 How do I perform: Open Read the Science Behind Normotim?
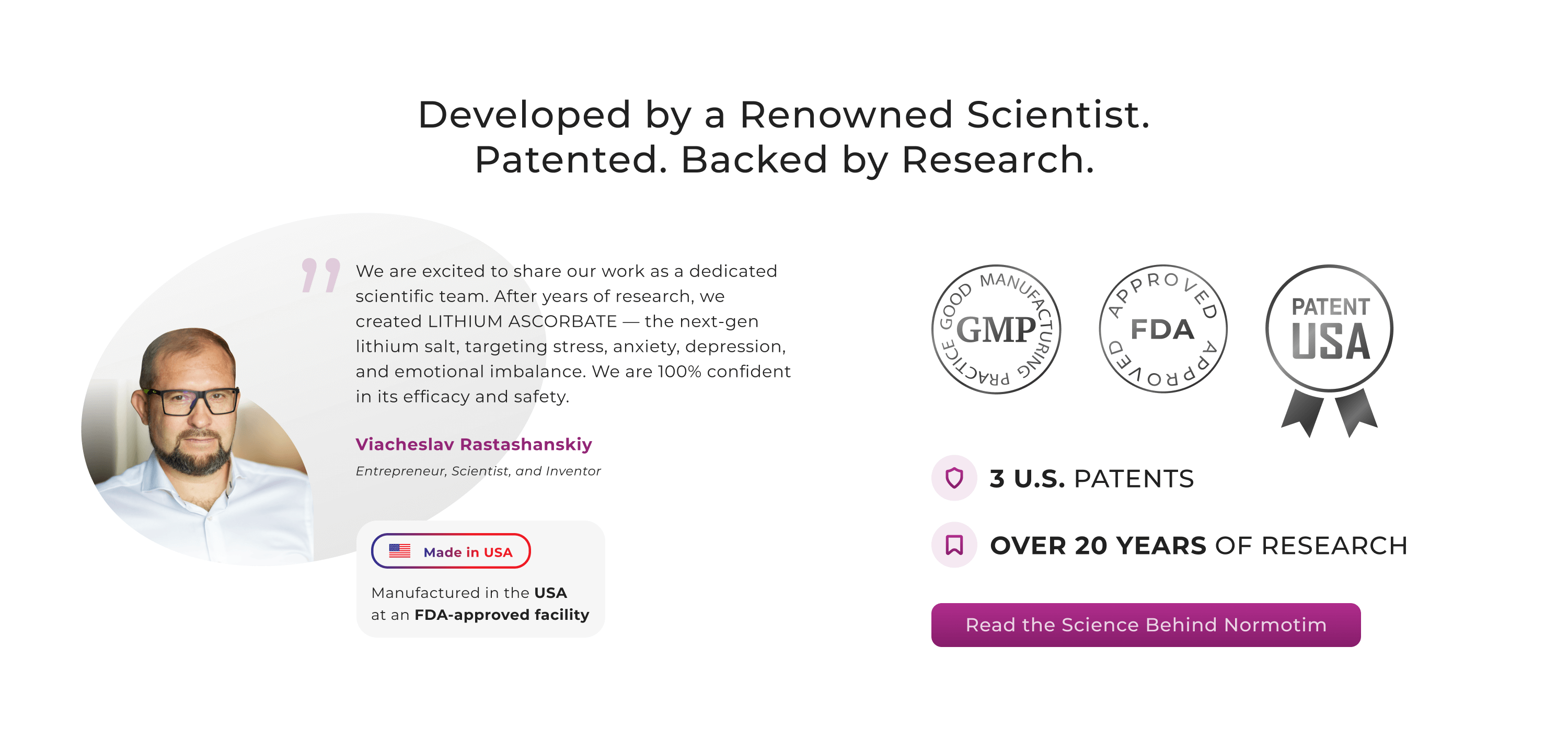[x=1146, y=625]
